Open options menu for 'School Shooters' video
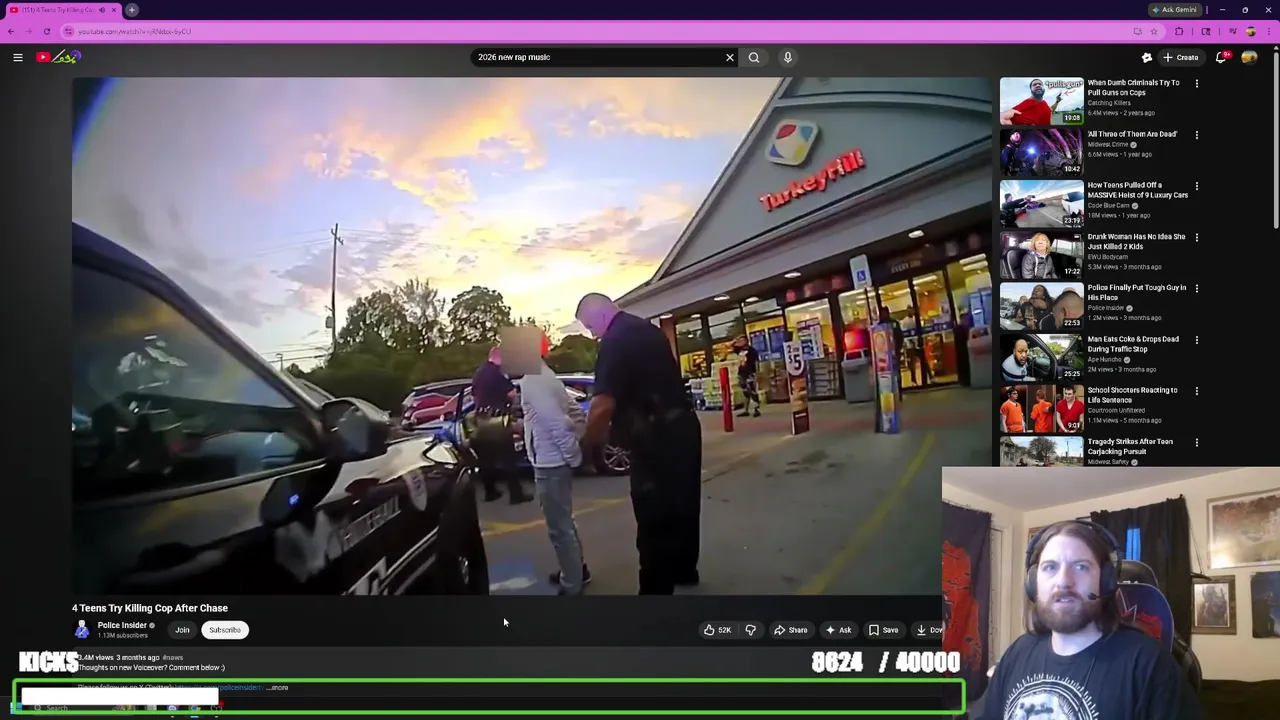 [1196, 391]
